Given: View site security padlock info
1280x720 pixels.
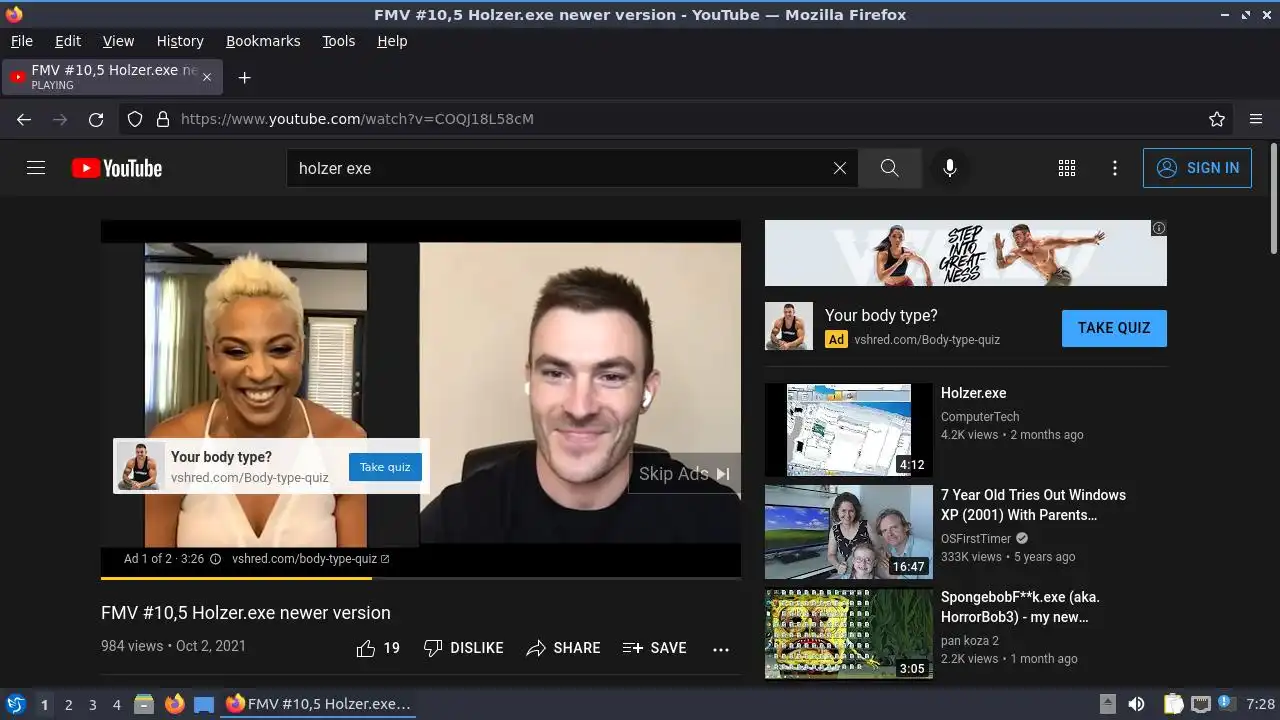Looking at the screenshot, I should (163, 119).
